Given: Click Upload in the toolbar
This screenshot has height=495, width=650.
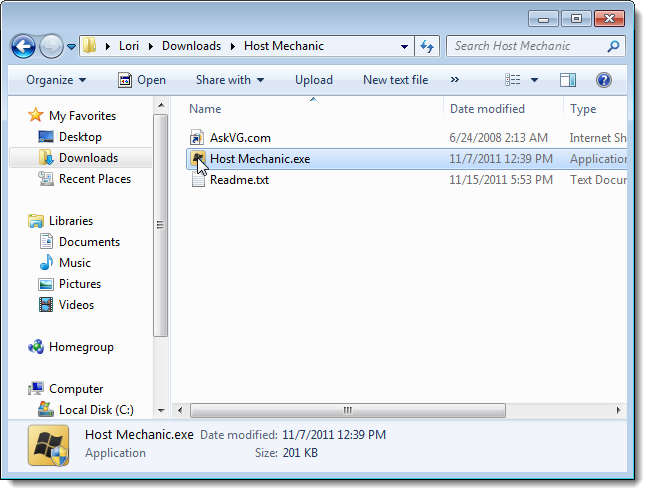Looking at the screenshot, I should (x=314, y=80).
